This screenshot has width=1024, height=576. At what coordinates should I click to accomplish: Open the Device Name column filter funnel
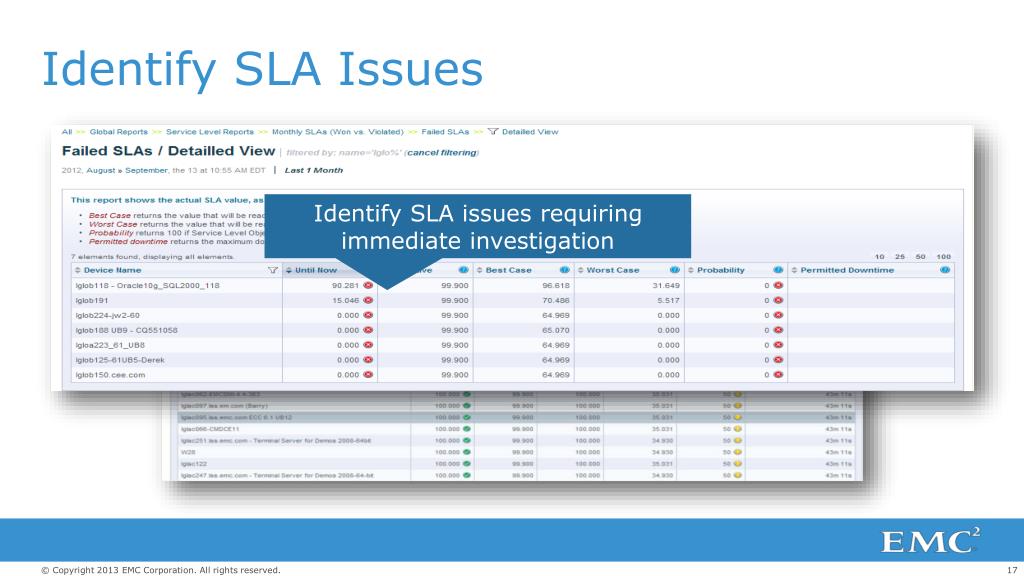point(273,270)
